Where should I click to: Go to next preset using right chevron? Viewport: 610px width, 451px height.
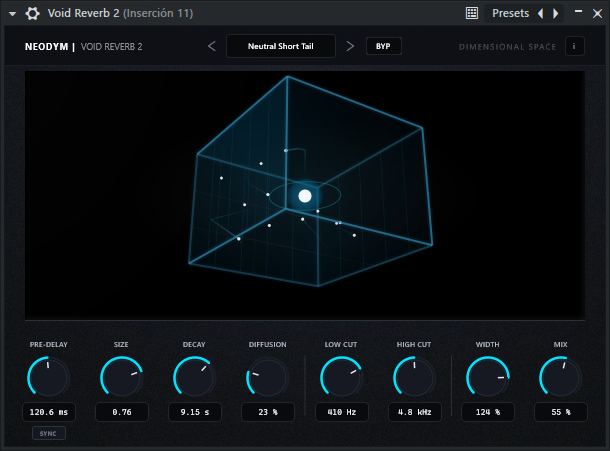tap(350, 46)
